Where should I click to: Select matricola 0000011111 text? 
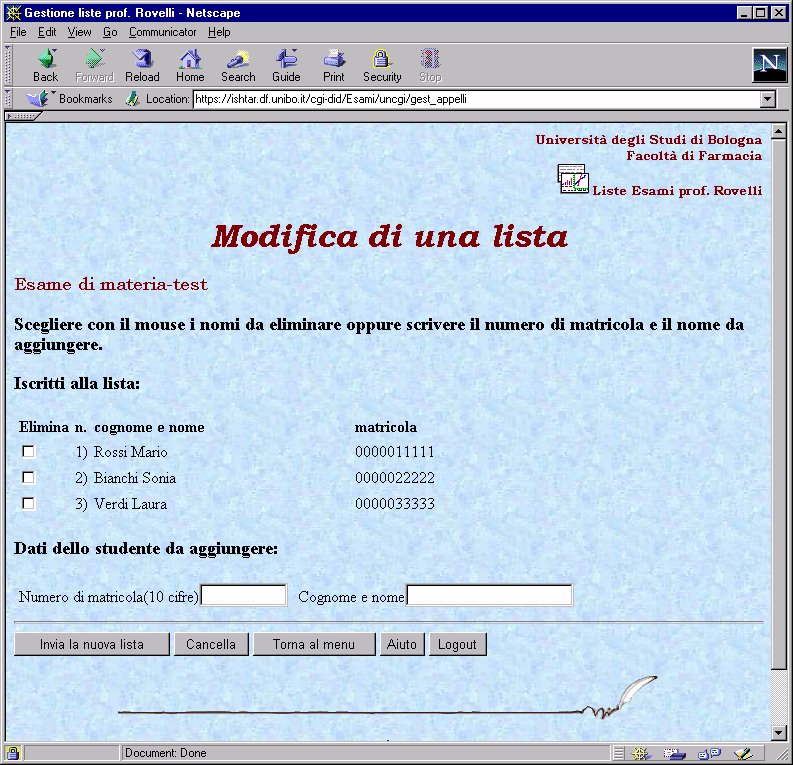click(x=394, y=452)
